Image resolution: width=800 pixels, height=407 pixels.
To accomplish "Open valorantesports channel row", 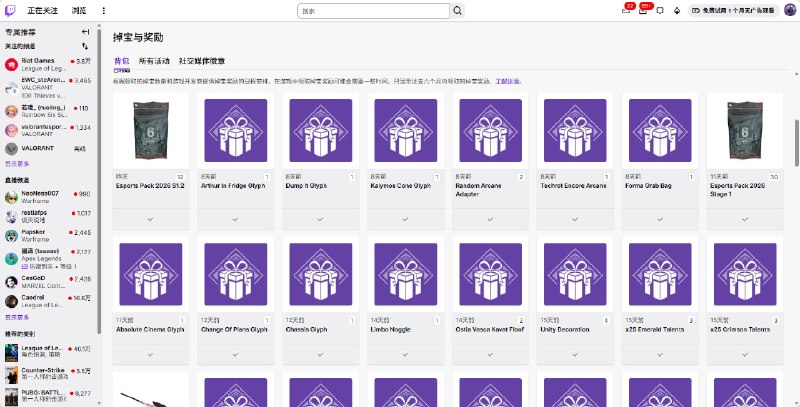I will pyautogui.click(x=48, y=130).
